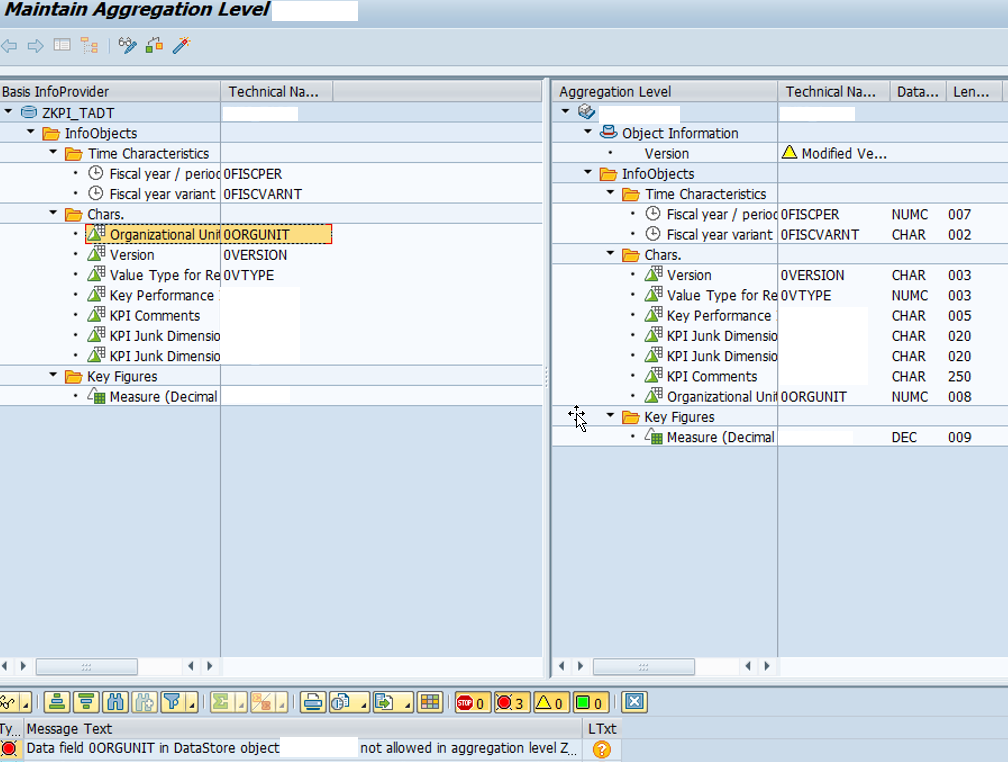
Task: Select KPI Comments in the left tree
Action: tap(155, 316)
